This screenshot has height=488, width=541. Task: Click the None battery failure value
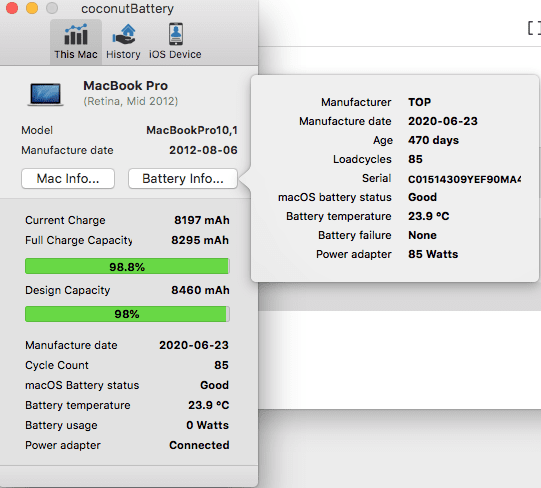pyautogui.click(x=422, y=235)
